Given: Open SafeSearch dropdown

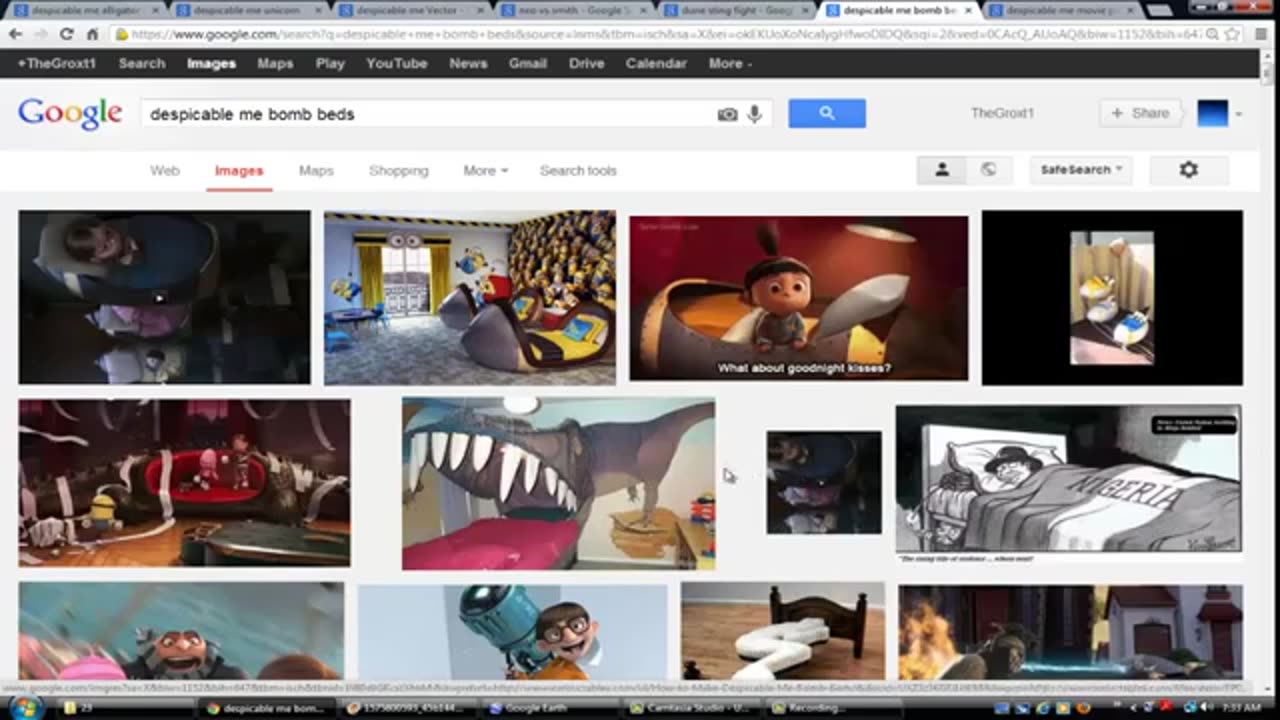Looking at the screenshot, I should pyautogui.click(x=1081, y=170).
